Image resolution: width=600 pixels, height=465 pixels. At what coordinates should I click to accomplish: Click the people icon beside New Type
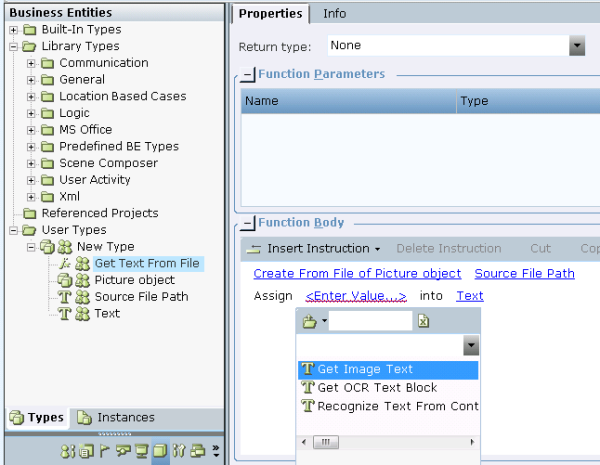tap(65, 247)
